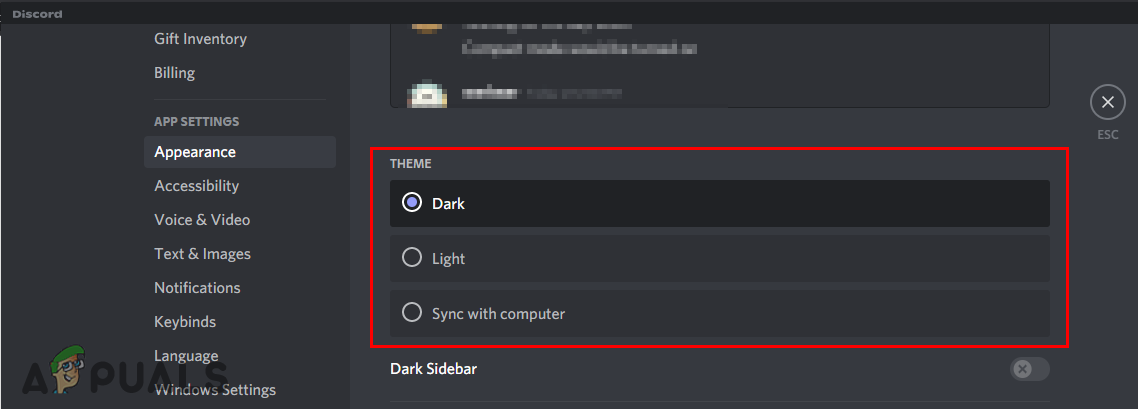
Task: Choose Sync with computer theme option
Action: tap(411, 313)
